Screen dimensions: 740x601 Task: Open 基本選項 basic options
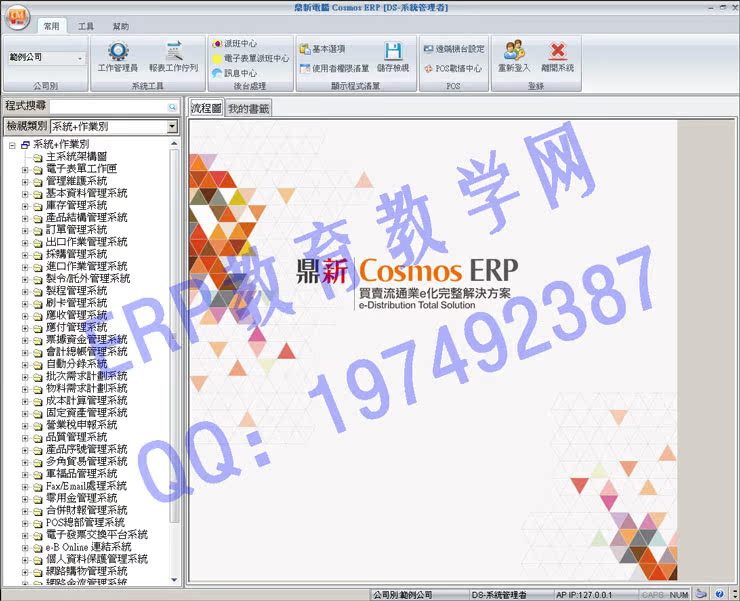coord(323,49)
